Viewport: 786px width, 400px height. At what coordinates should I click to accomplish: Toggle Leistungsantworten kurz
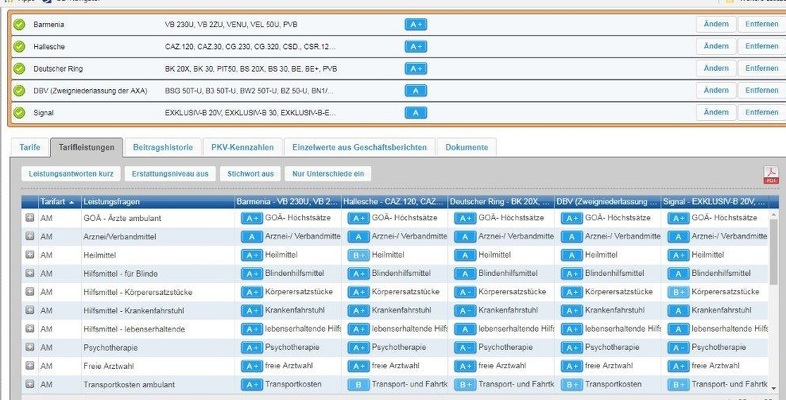pos(71,174)
